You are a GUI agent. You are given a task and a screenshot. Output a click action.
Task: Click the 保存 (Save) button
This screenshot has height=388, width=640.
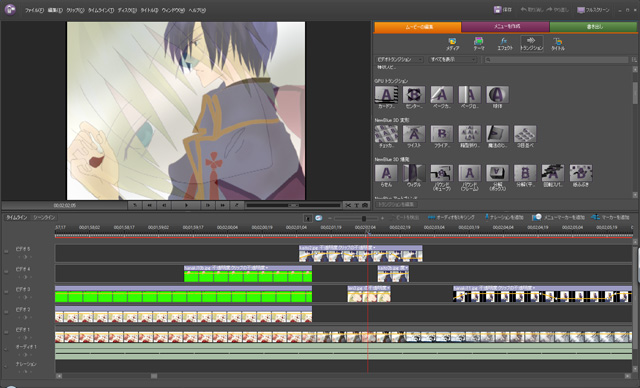[503, 9]
